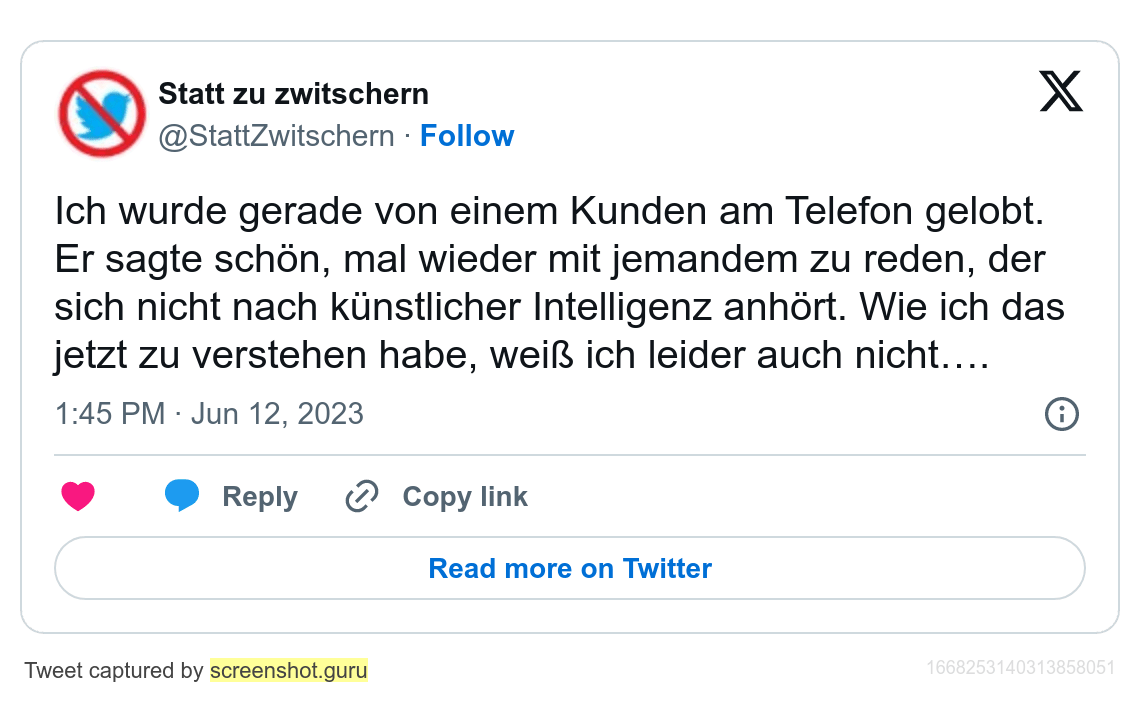Visit the highlighted screenshot.guru link
1140x726 pixels.
point(288,670)
